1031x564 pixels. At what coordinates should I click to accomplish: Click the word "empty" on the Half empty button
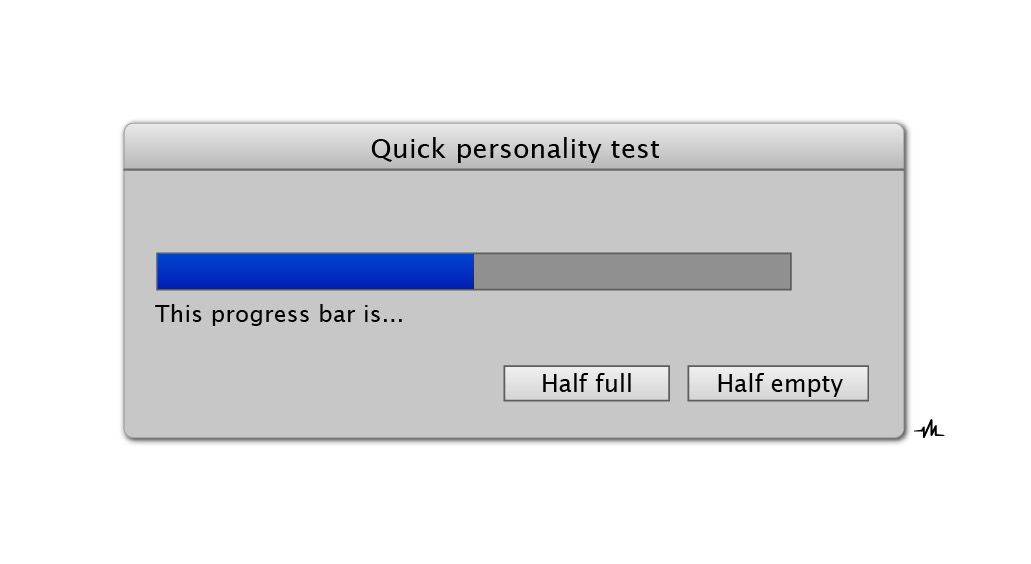807,384
